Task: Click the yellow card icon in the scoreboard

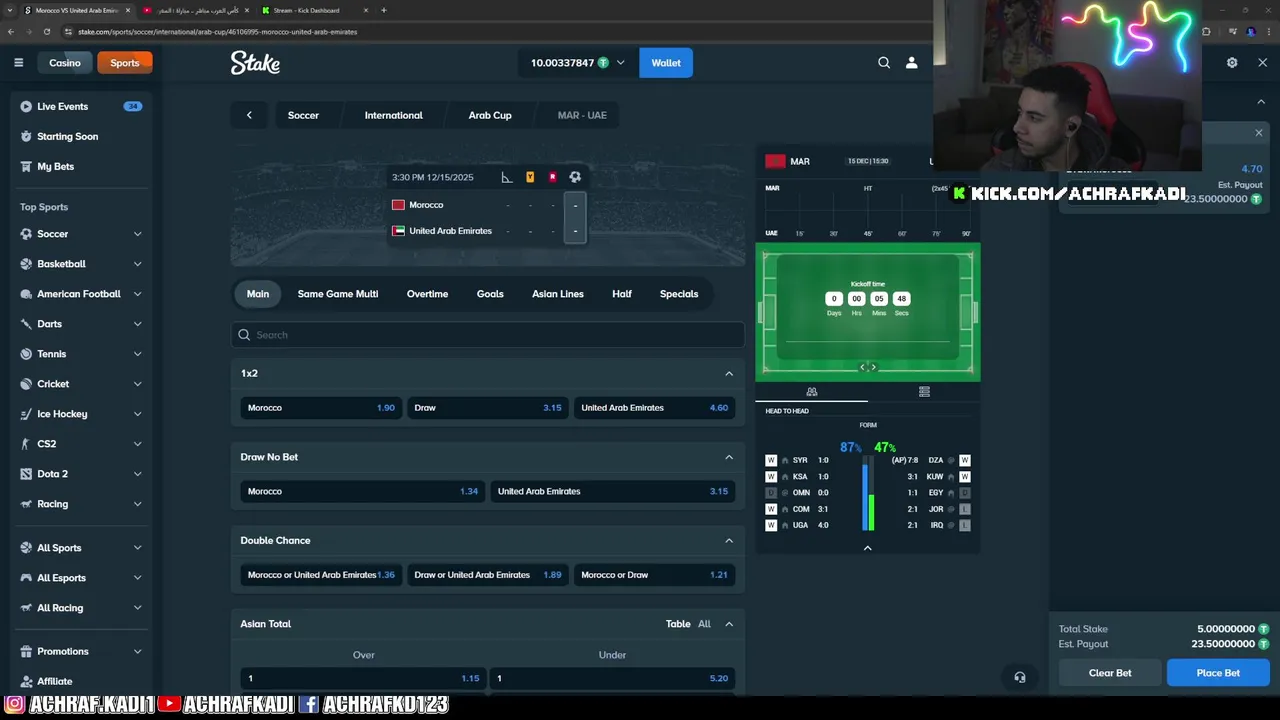Action: pos(530,177)
